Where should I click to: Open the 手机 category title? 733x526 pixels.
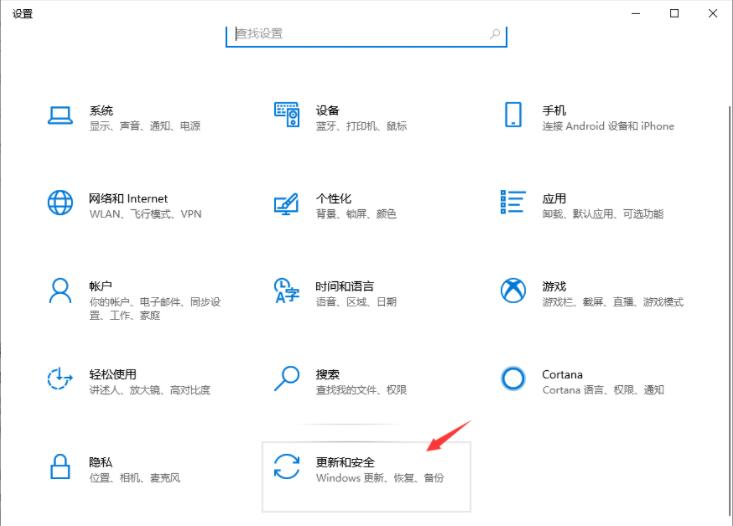coord(554,110)
